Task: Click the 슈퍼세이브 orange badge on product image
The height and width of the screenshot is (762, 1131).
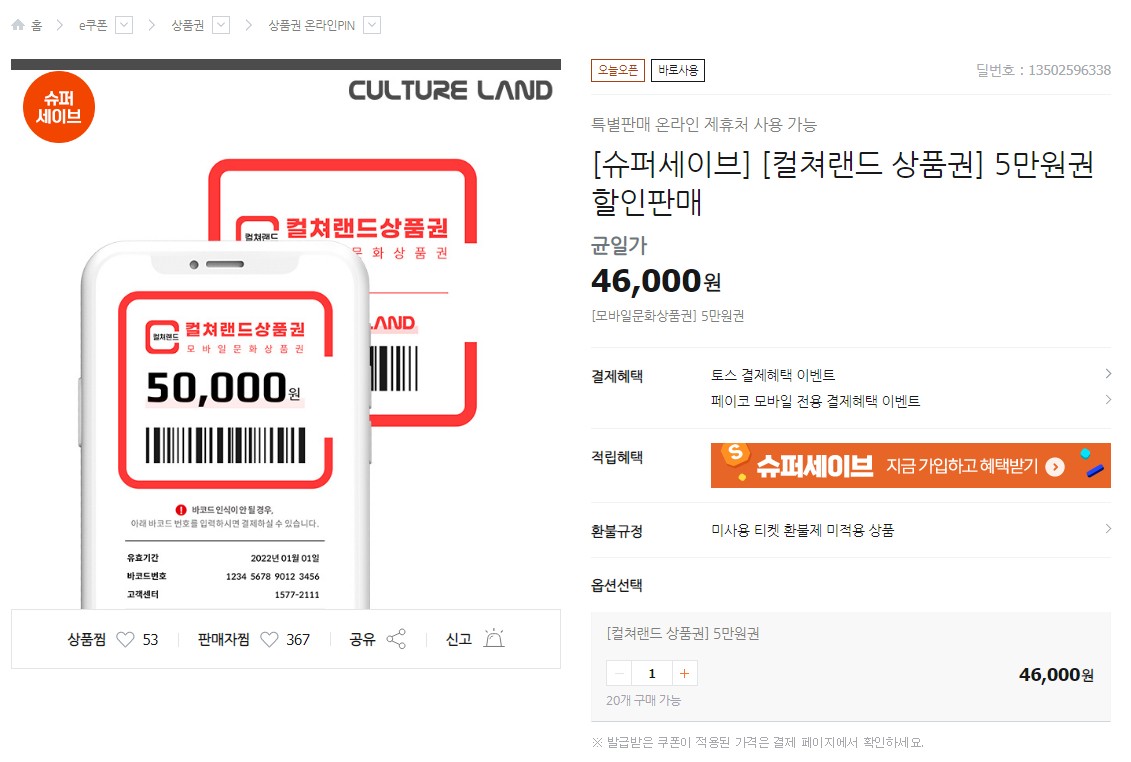Action: (x=59, y=107)
